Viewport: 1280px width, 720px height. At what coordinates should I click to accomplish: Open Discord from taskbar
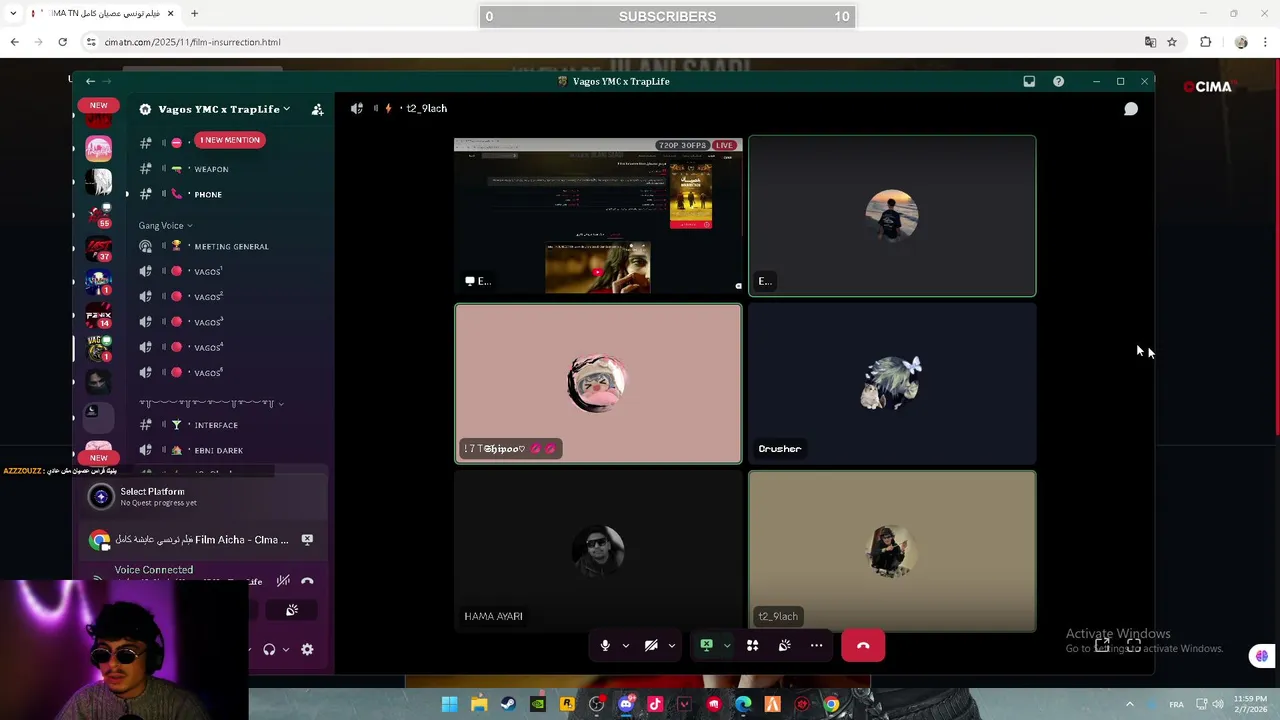coord(625,704)
